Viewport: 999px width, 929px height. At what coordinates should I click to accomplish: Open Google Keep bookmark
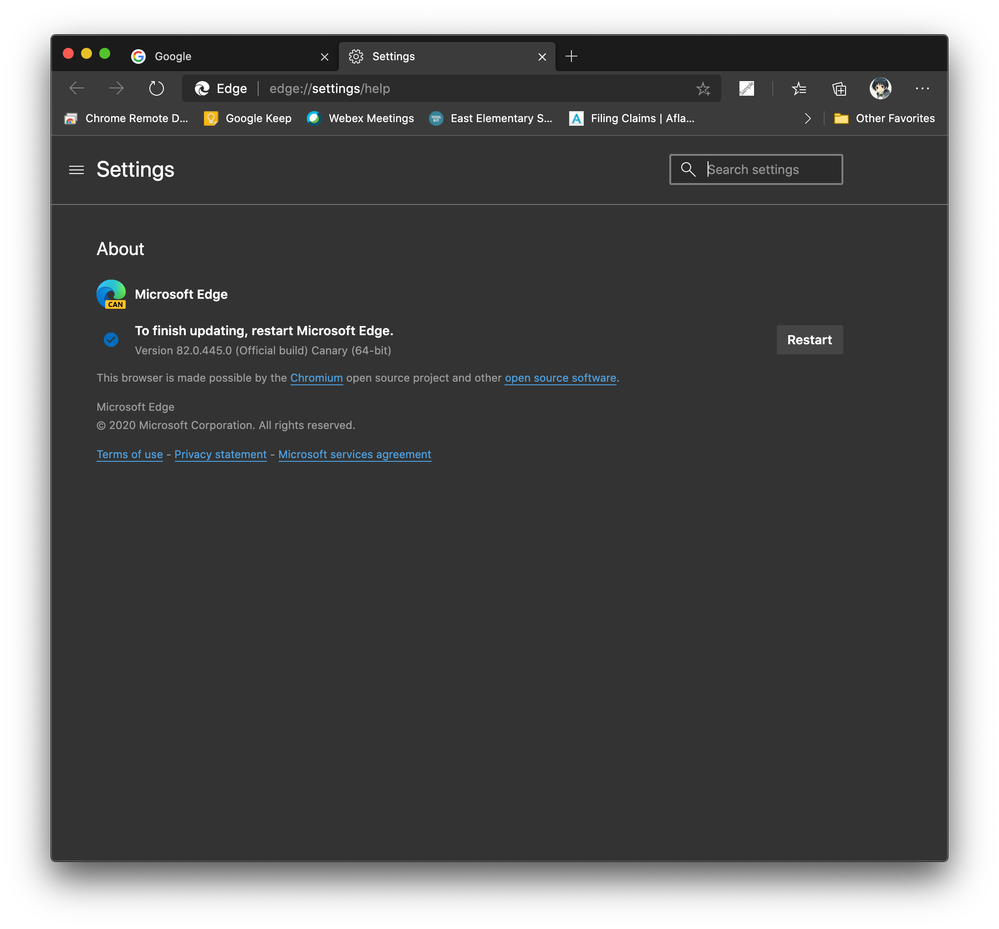(x=248, y=119)
